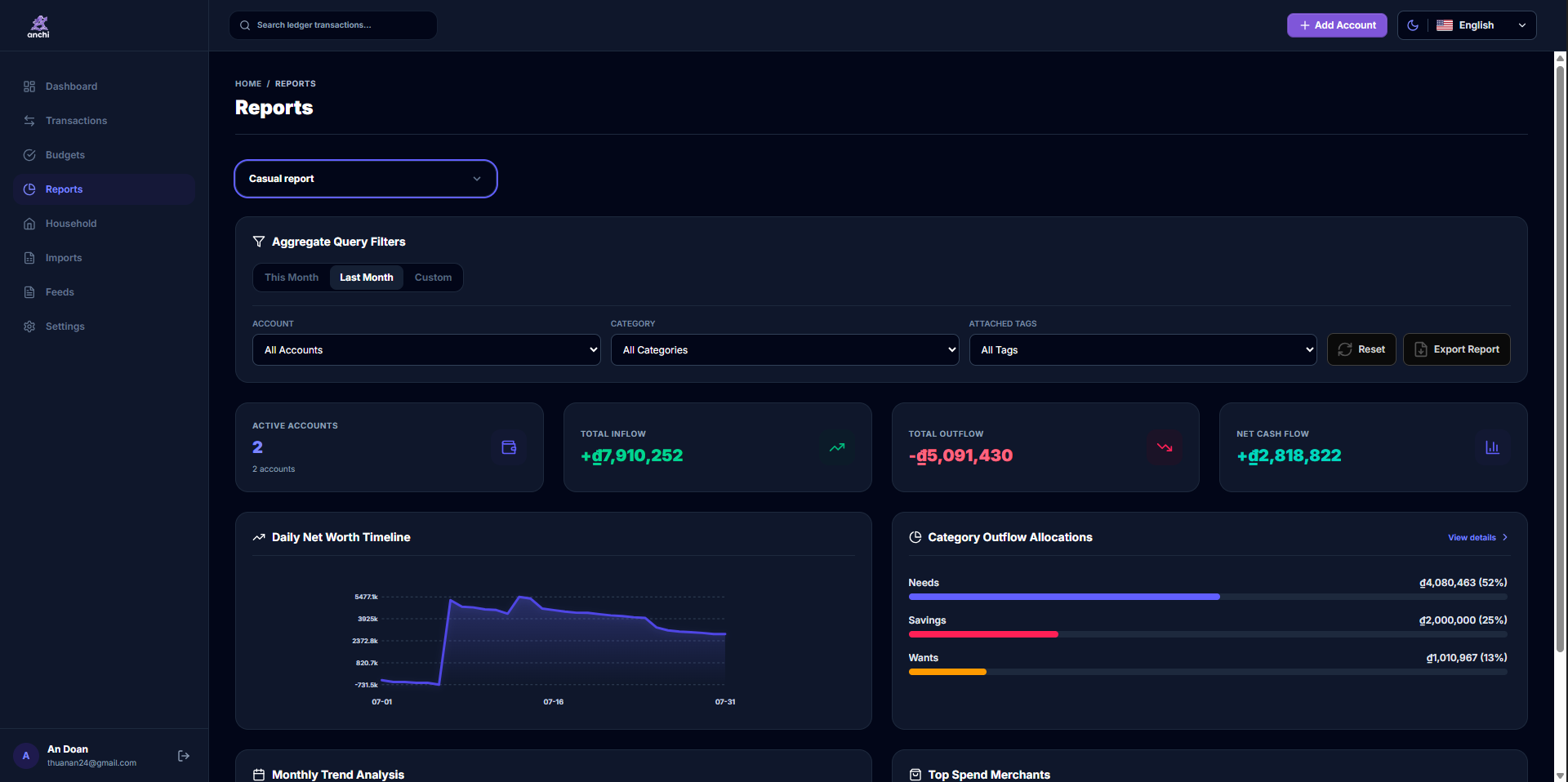Click the logout icon beside An Doan
The image size is (1568, 782).
(x=184, y=756)
